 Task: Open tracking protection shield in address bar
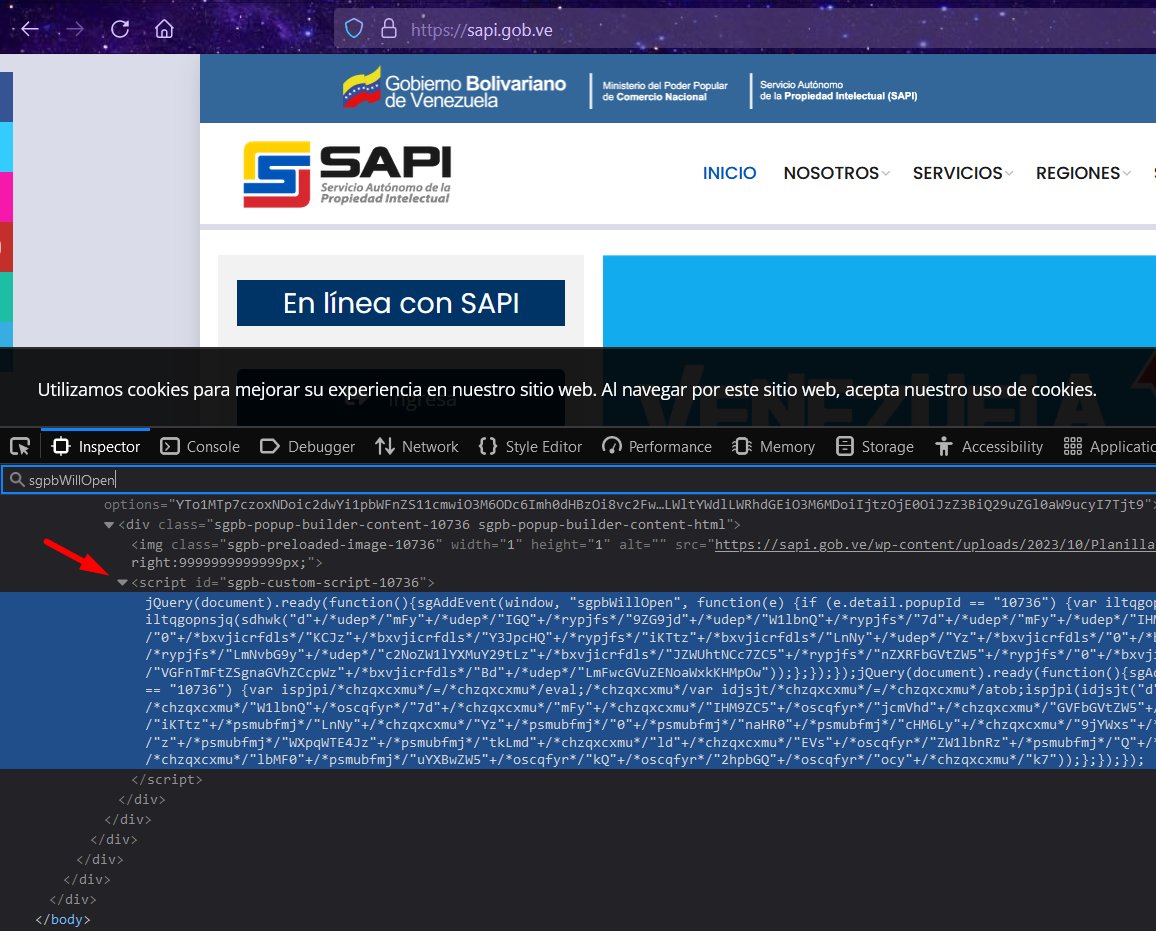[x=355, y=29]
